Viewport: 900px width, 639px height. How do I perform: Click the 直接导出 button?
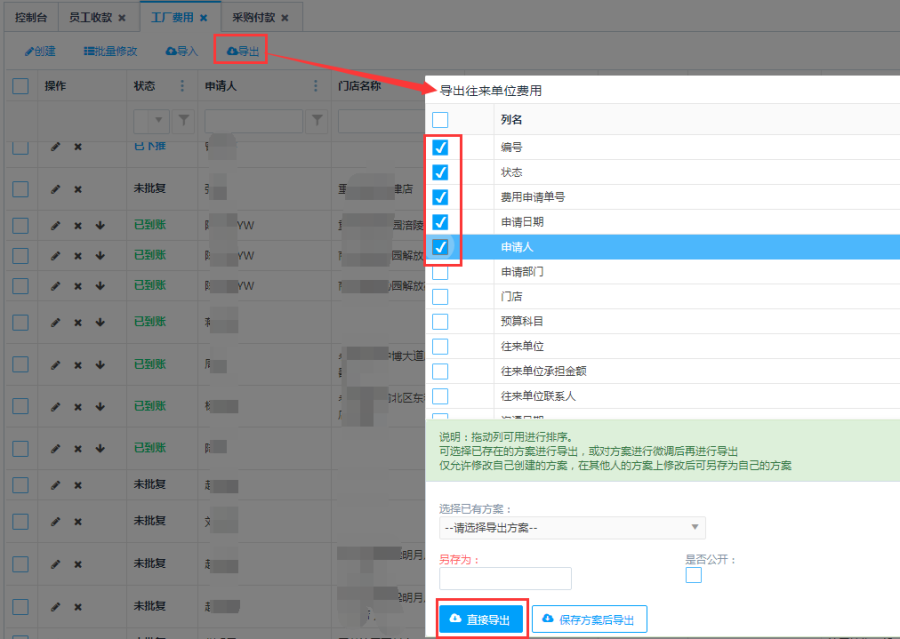(x=480, y=620)
